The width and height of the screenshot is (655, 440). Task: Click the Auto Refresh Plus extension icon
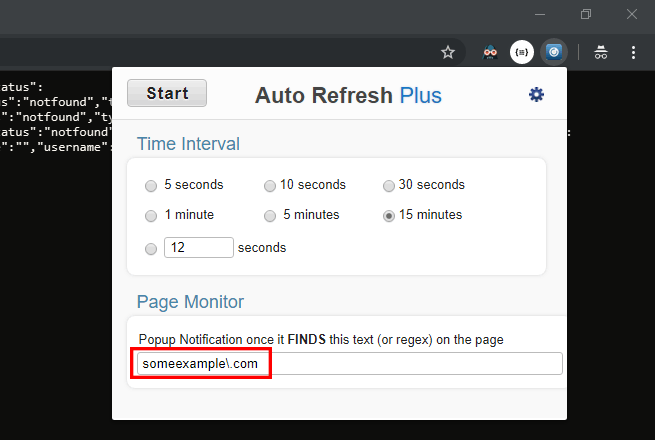554,52
